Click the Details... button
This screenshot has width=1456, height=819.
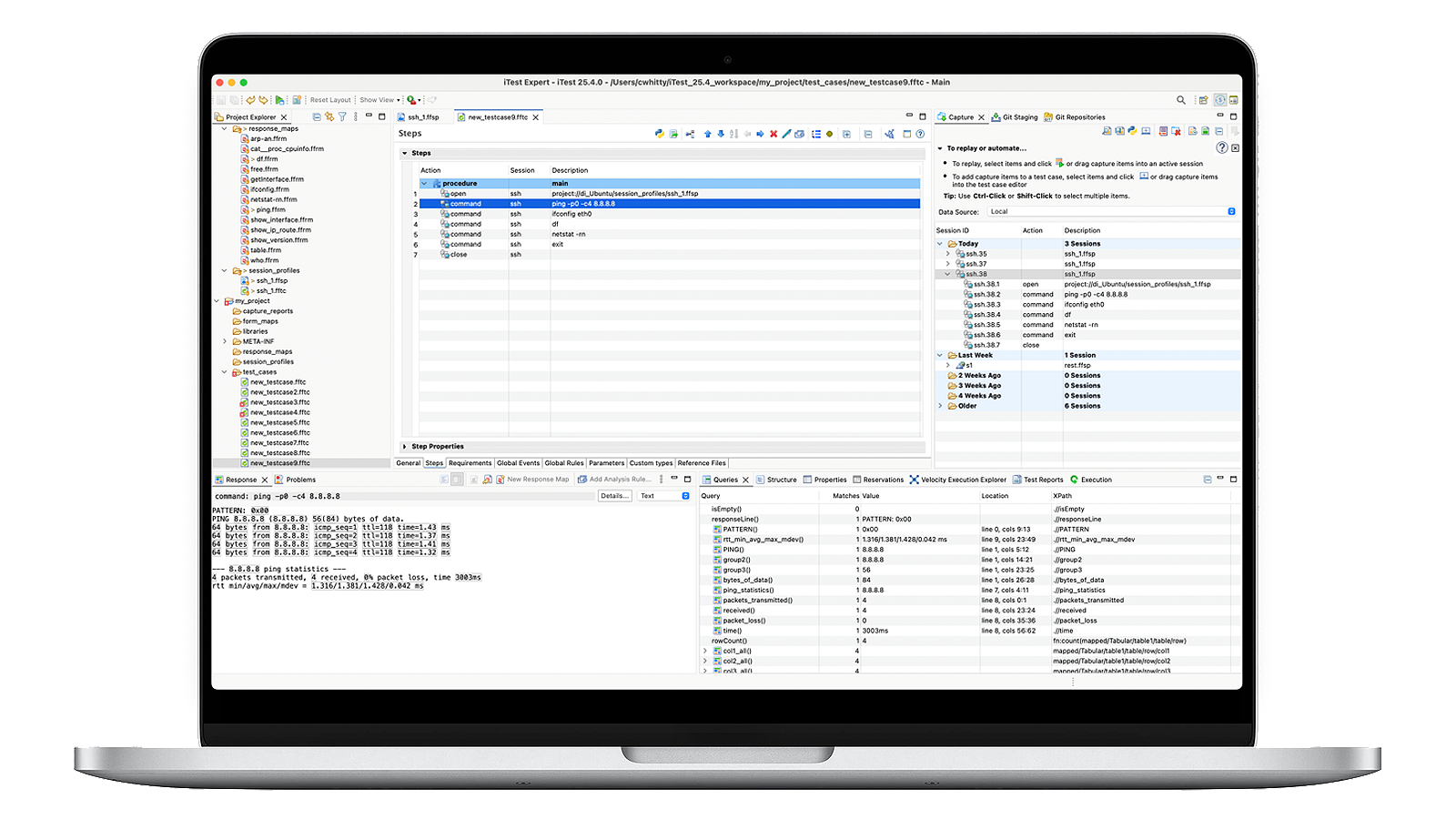[614, 496]
